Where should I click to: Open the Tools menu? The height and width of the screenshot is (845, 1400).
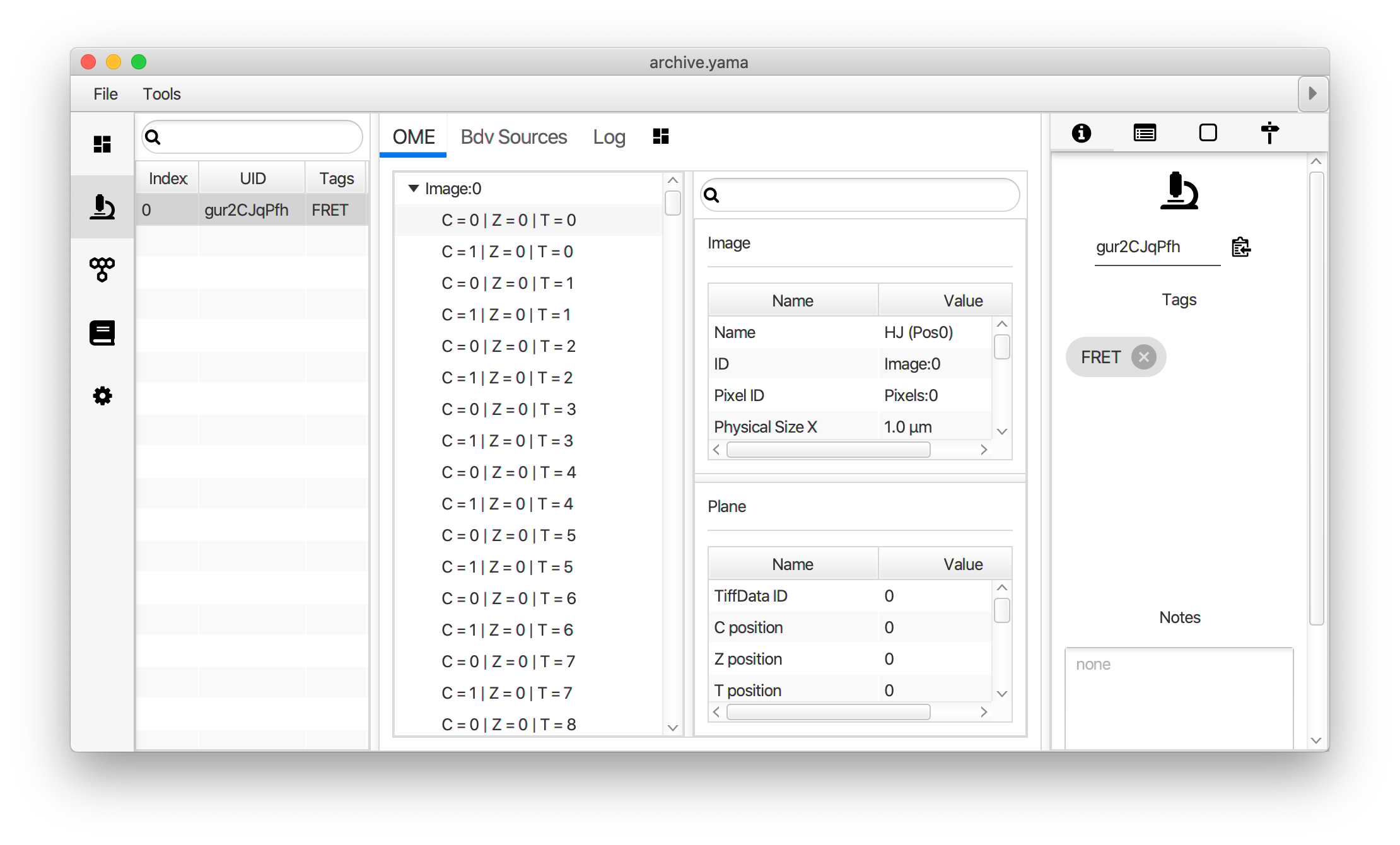[x=161, y=94]
